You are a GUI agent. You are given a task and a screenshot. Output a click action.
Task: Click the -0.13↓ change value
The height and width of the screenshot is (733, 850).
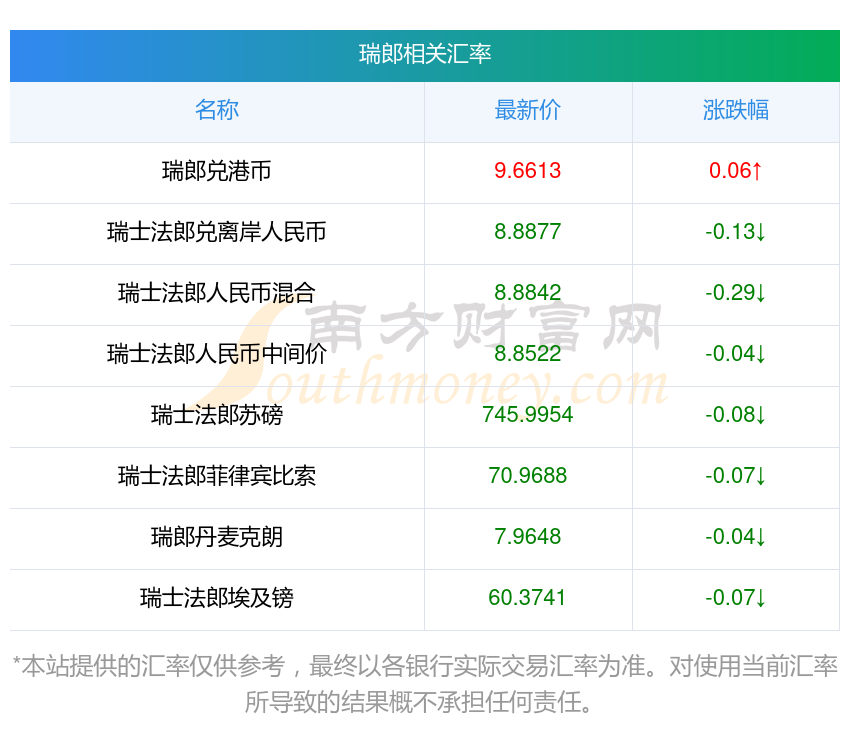pyautogui.click(x=736, y=232)
